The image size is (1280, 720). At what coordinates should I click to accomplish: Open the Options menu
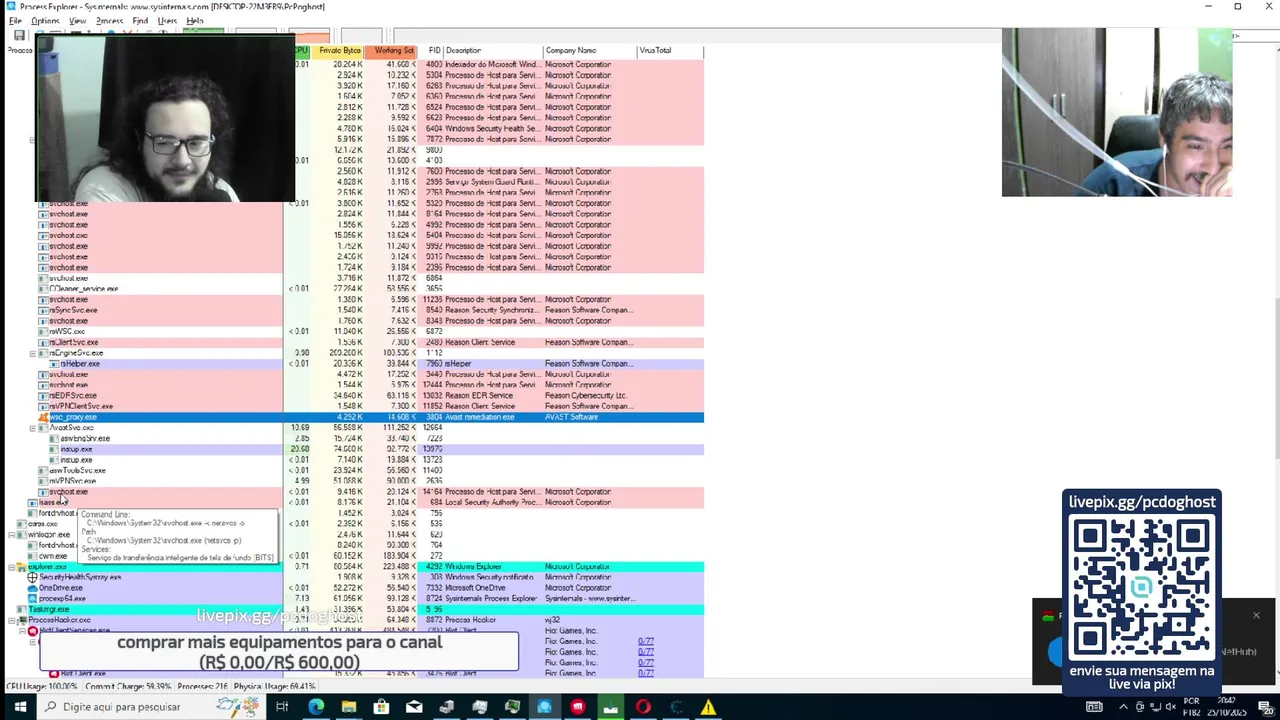[x=45, y=20]
